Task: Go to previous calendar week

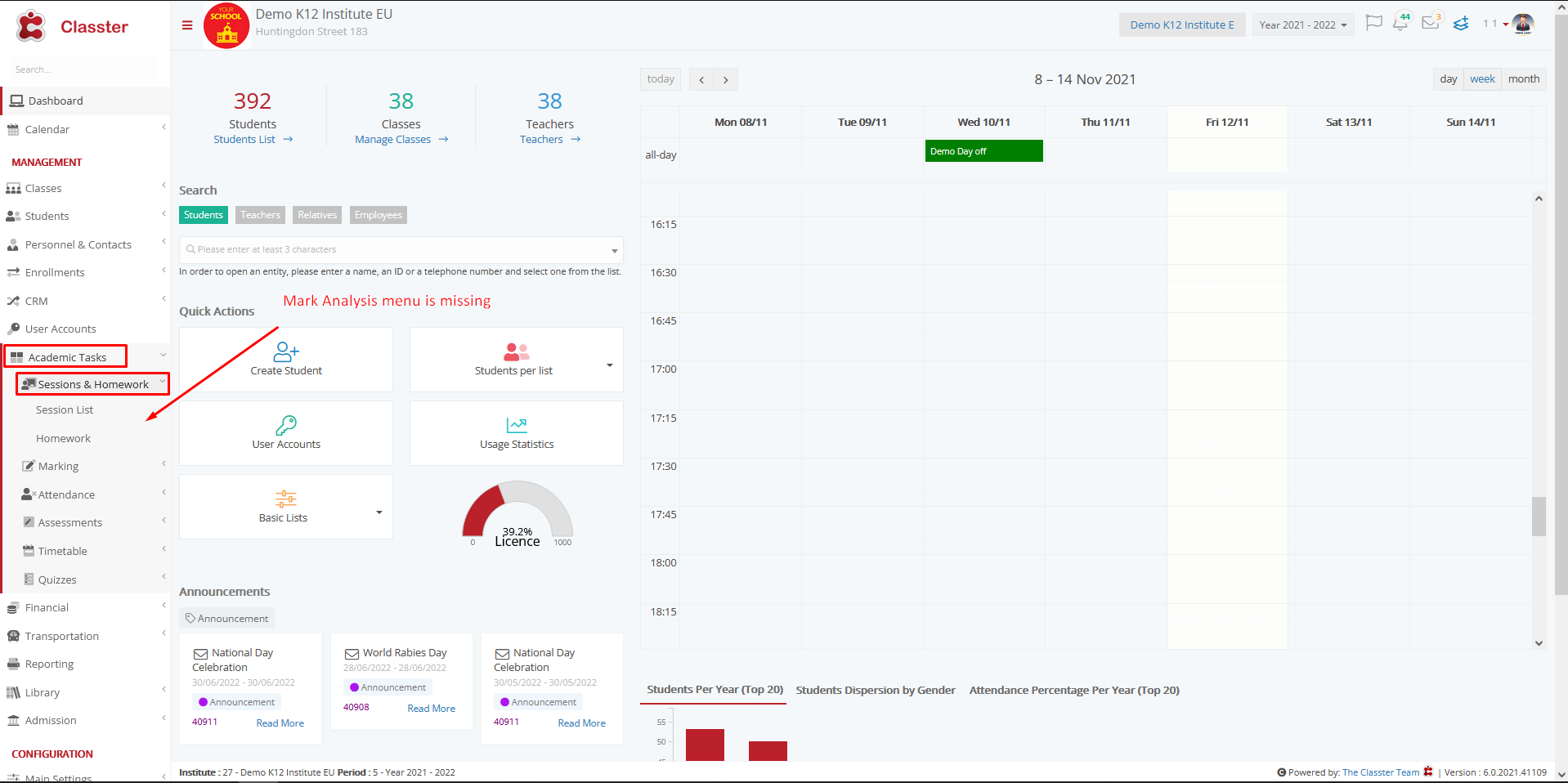Action: [701, 79]
